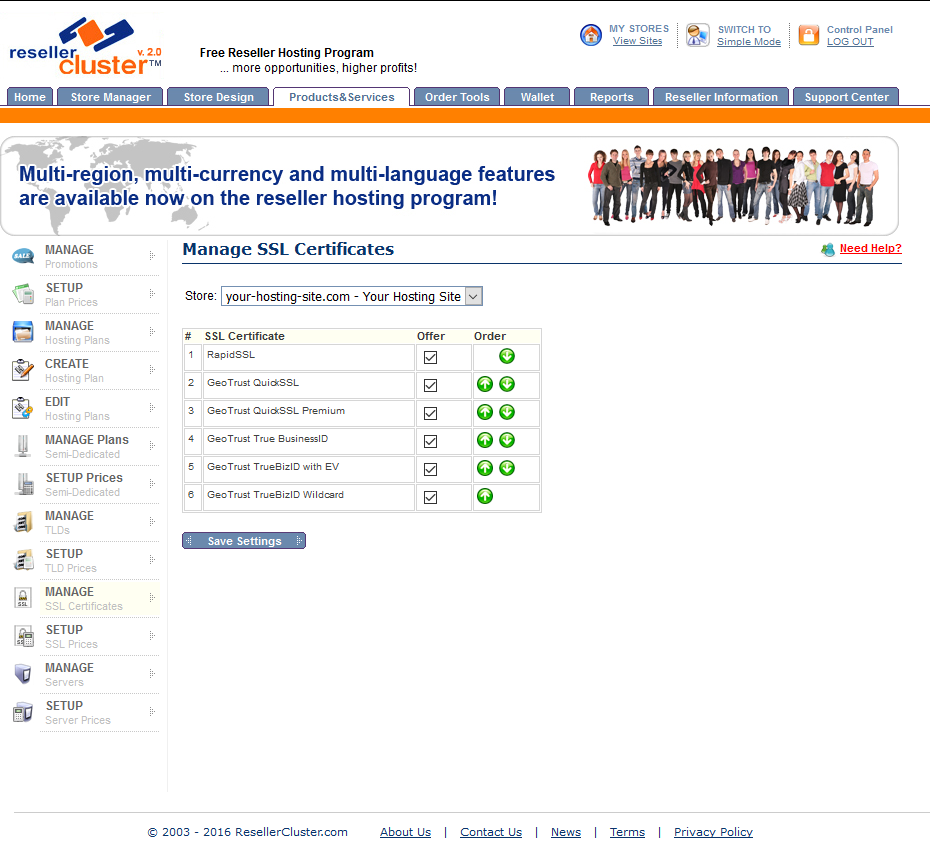The width and height of the screenshot is (930, 859).
Task: Move GeoTrust QuickSSL Premium up
Action: pyautogui.click(x=485, y=412)
